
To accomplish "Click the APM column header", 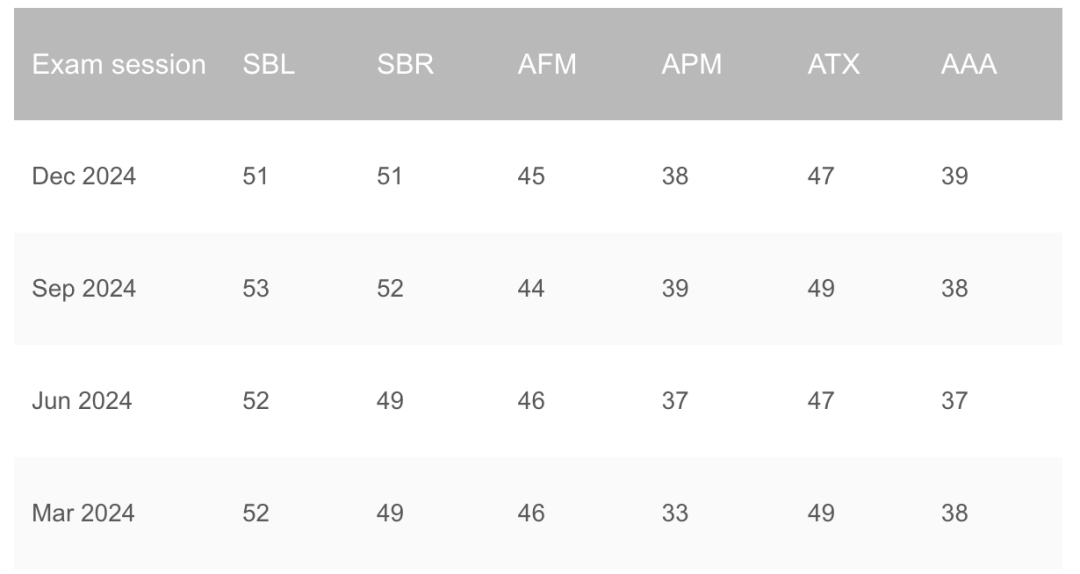I will (x=692, y=65).
